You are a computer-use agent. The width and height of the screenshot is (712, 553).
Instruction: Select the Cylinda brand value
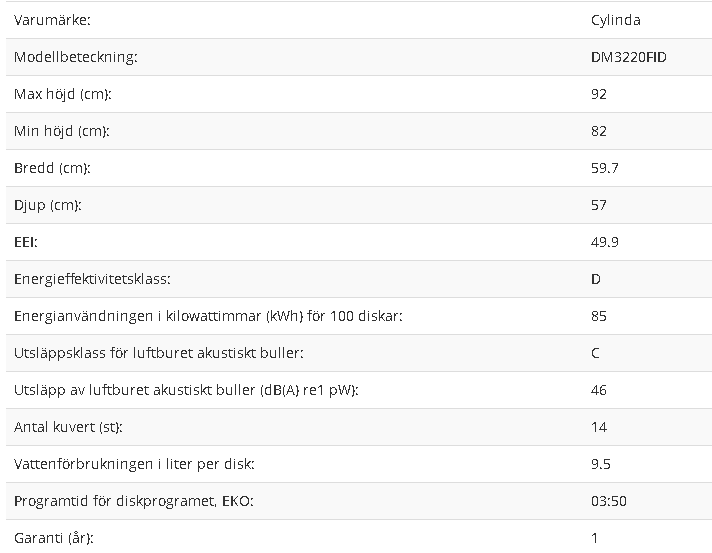616,21
